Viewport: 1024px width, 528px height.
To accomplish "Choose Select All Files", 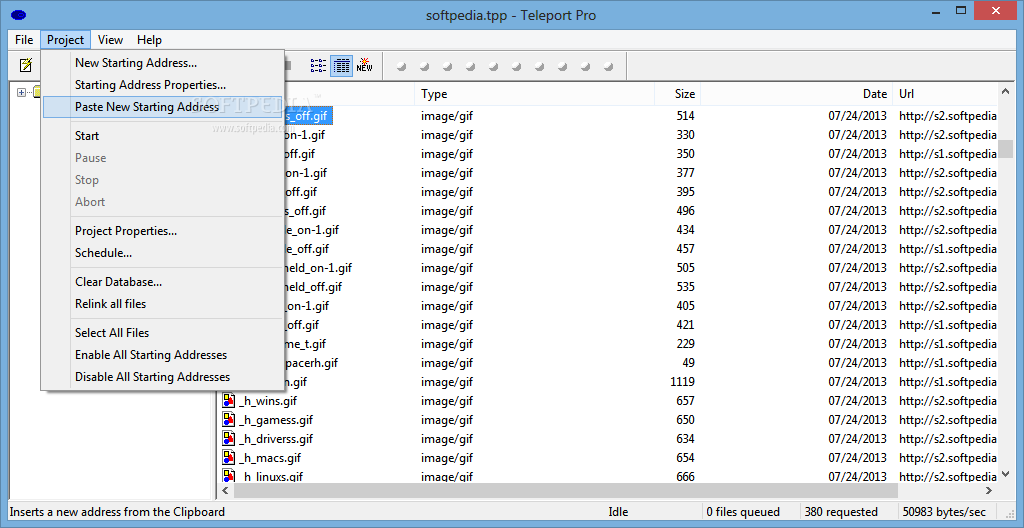I will click(163, 333).
